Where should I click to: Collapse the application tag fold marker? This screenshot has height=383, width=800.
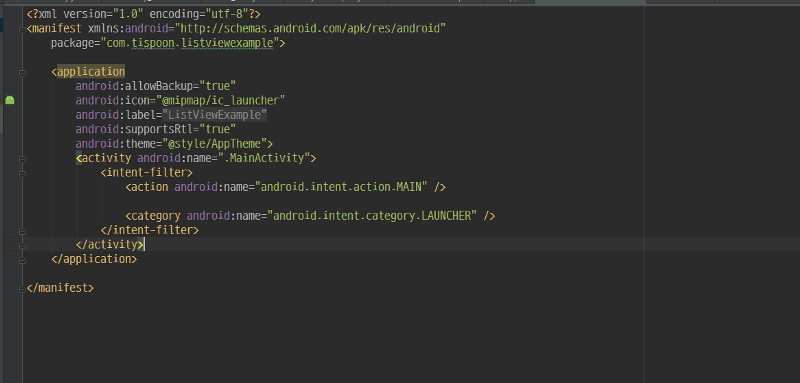(22, 73)
